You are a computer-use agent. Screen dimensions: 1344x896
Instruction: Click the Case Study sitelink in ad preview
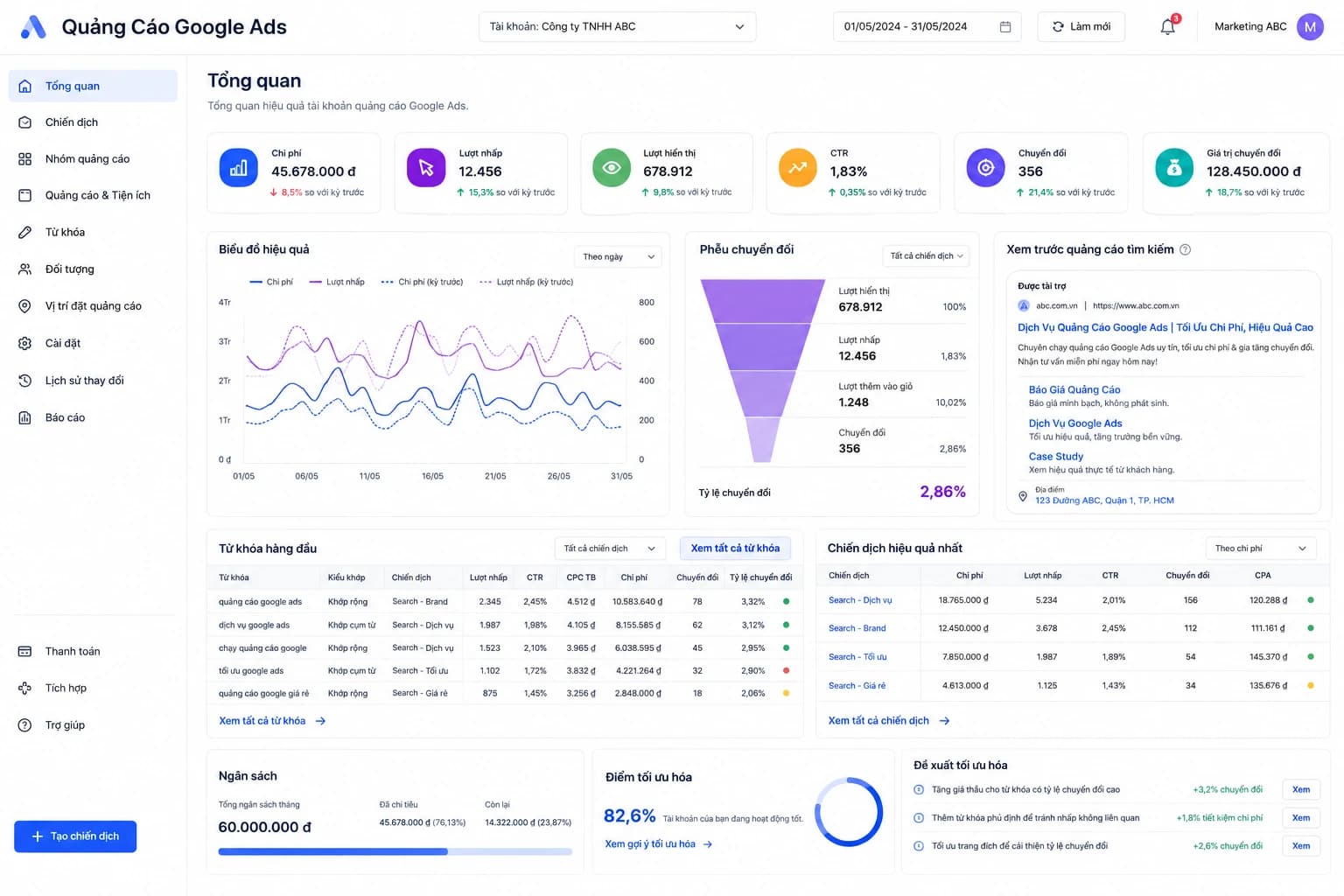pos(1056,457)
